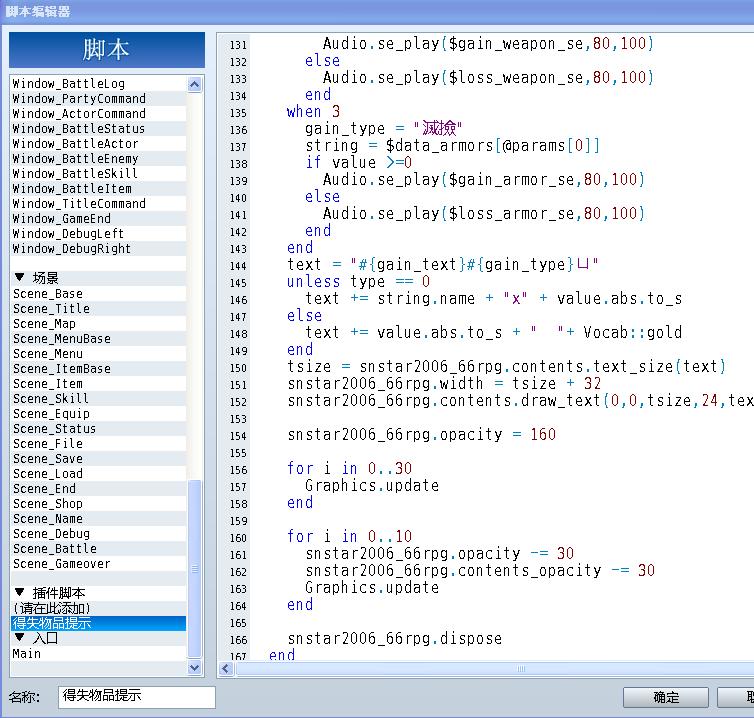Focus the 名称 script name field
This screenshot has height=718, width=754.
pyautogui.click(x=137, y=697)
